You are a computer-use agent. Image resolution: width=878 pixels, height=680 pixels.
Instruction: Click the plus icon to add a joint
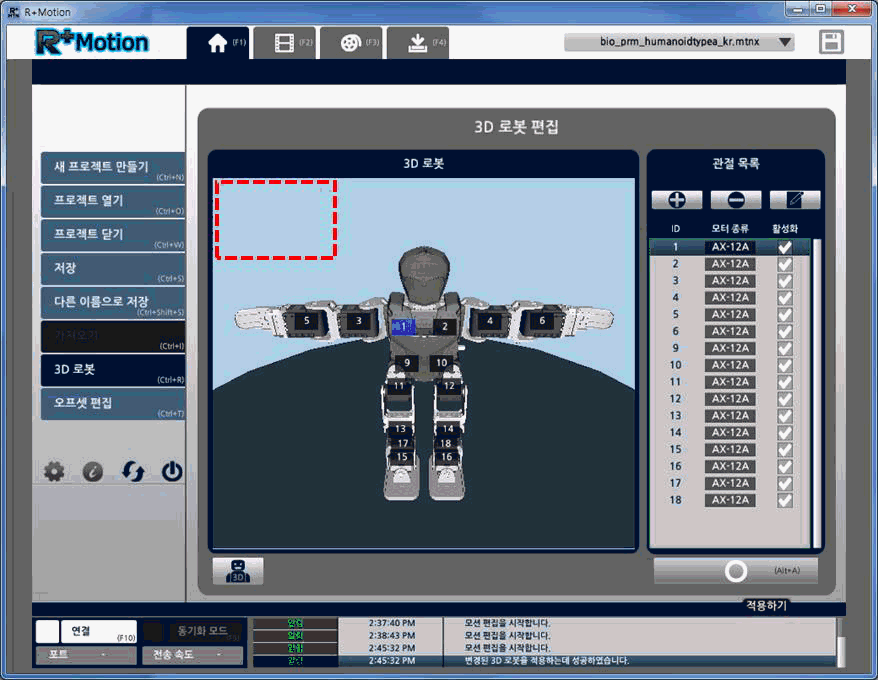[x=677, y=200]
